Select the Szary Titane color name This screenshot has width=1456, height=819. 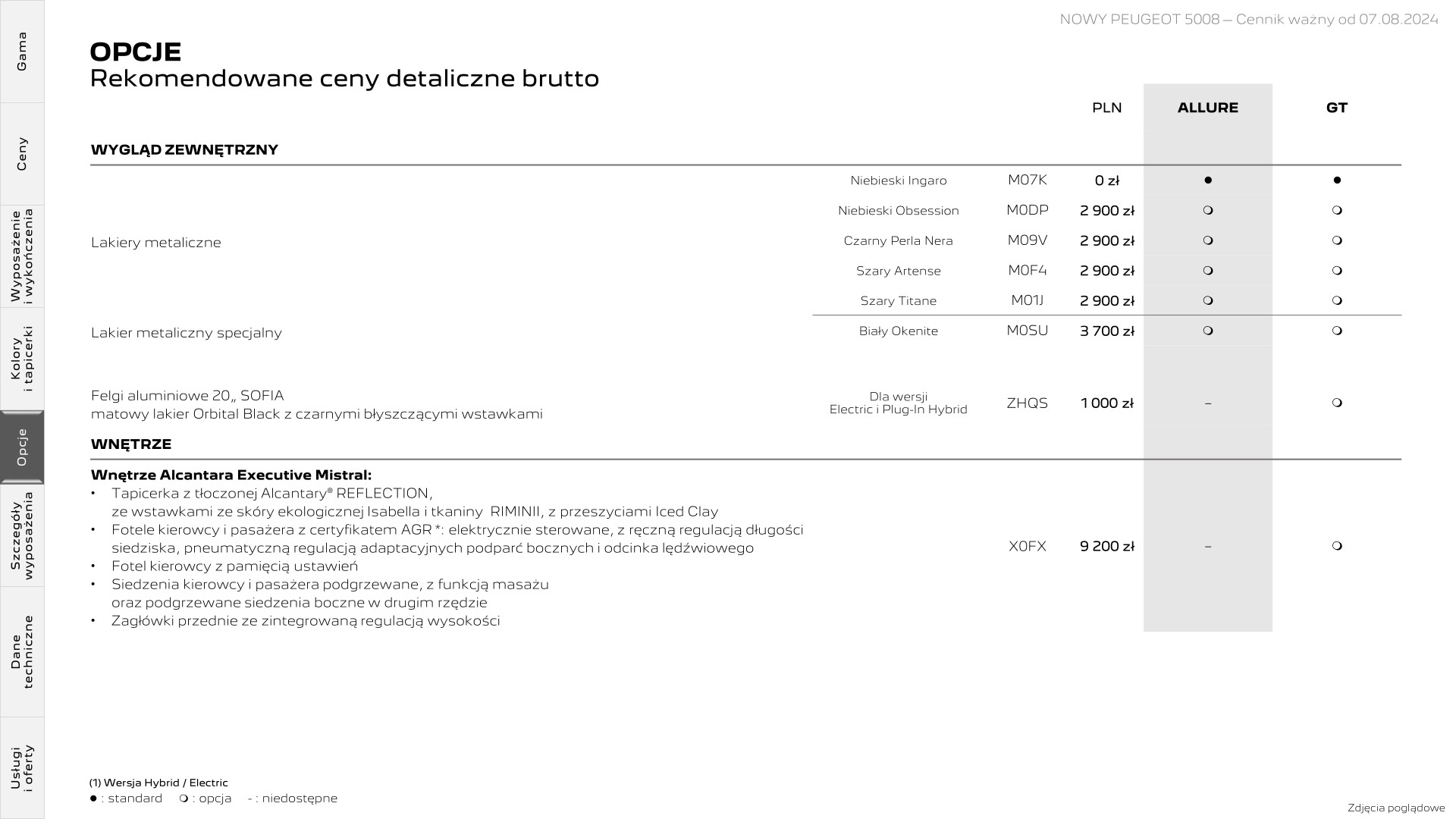pos(899,301)
